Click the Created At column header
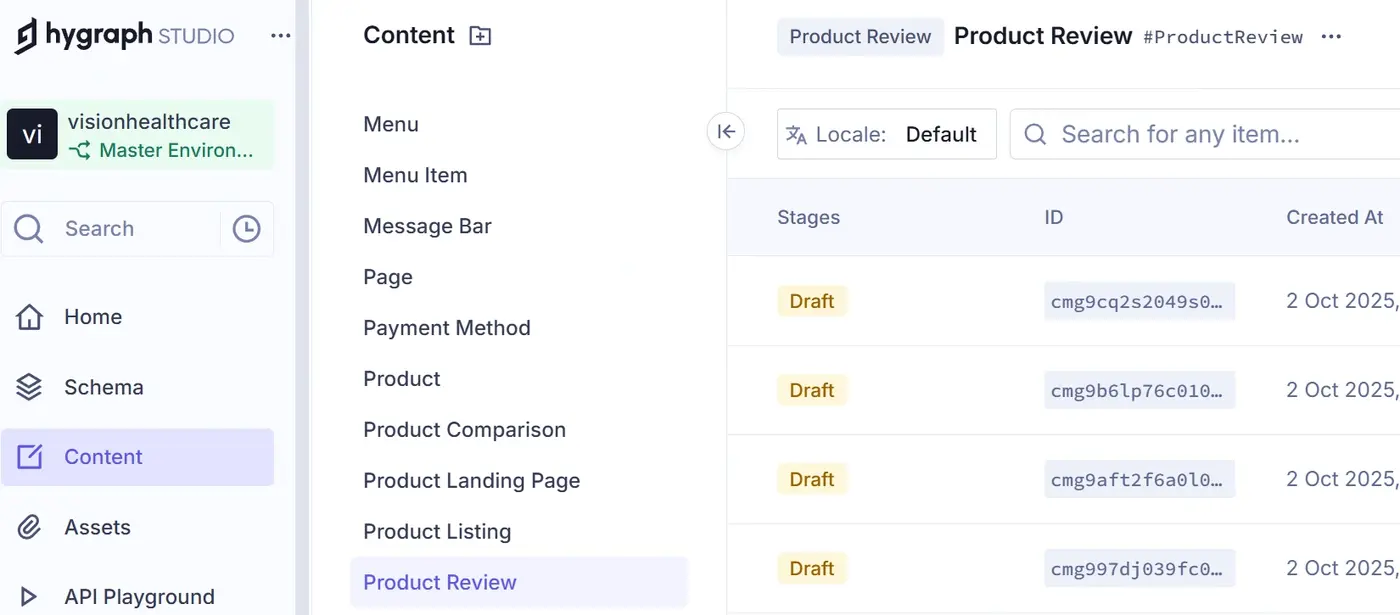This screenshot has height=615, width=1400. 1335,217
